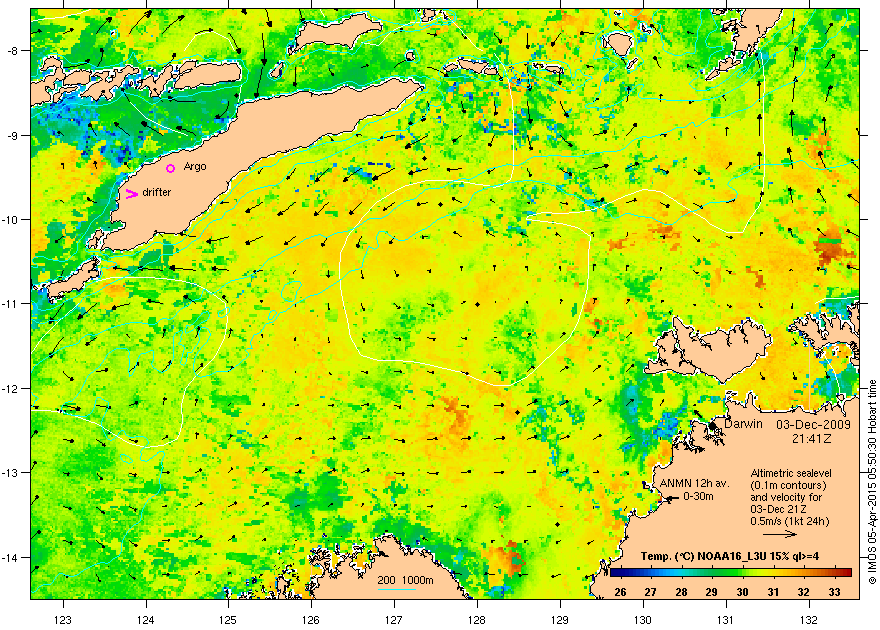Click the 'ANMN 12h av.' label
Image resolution: width=880 pixels, height=630 pixels.
coord(695,484)
